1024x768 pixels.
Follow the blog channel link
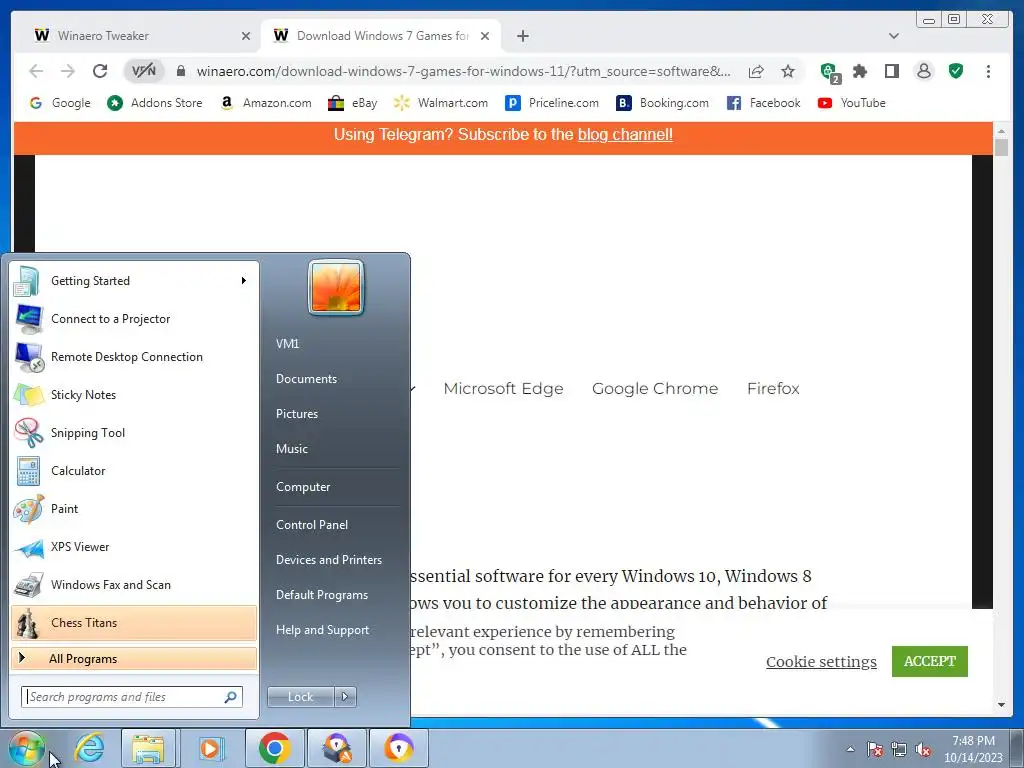[625, 135]
